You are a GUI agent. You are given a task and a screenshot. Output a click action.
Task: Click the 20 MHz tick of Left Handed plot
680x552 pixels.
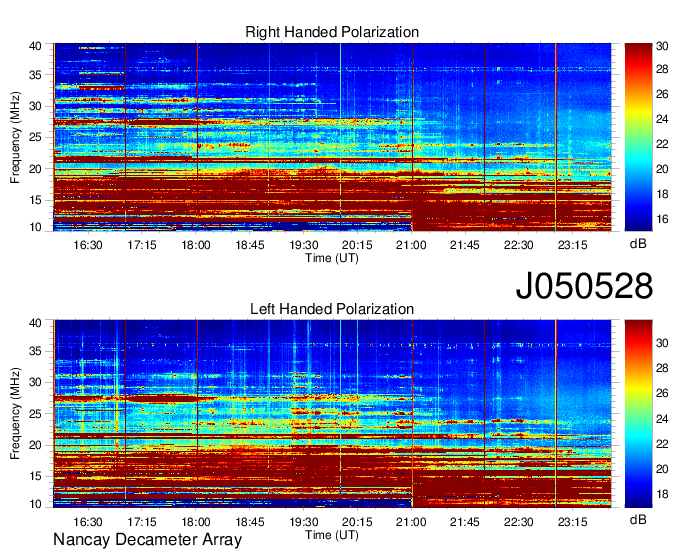coord(35,445)
